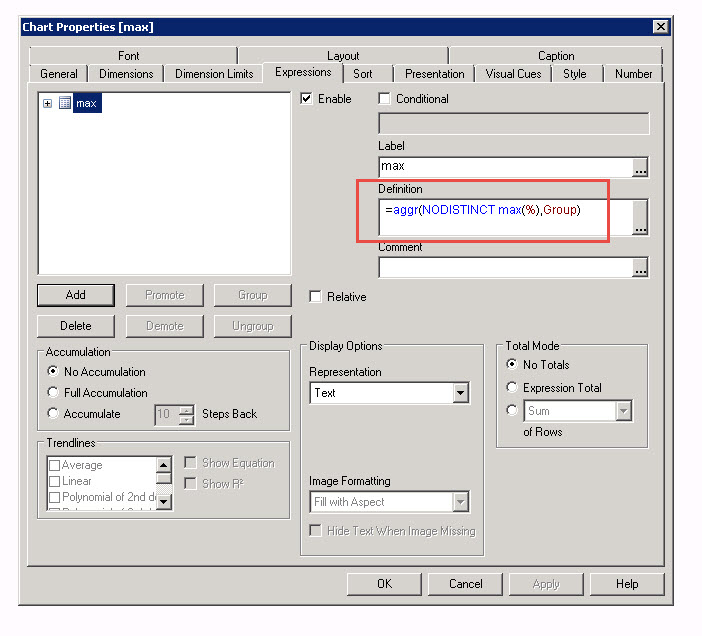Check Polynomial of 2nd degree trendline
Image resolution: width=702 pixels, height=636 pixels.
[55, 497]
